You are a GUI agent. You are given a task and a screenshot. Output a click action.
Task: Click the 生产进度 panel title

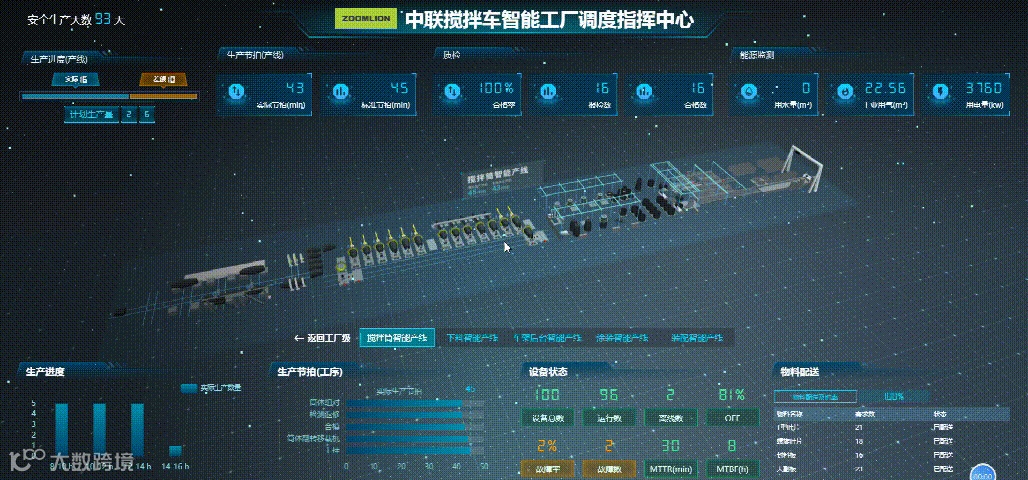coord(45,372)
